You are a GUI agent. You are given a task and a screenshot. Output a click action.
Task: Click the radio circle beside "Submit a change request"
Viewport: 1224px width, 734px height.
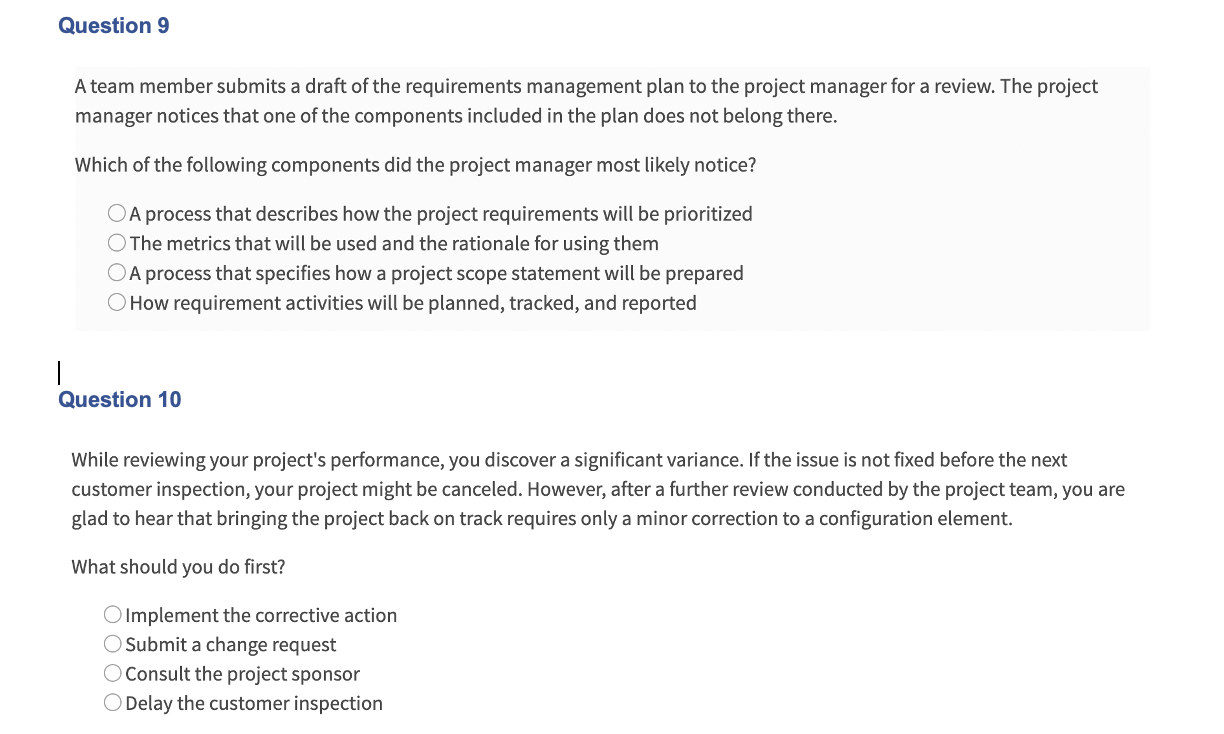[x=112, y=644]
